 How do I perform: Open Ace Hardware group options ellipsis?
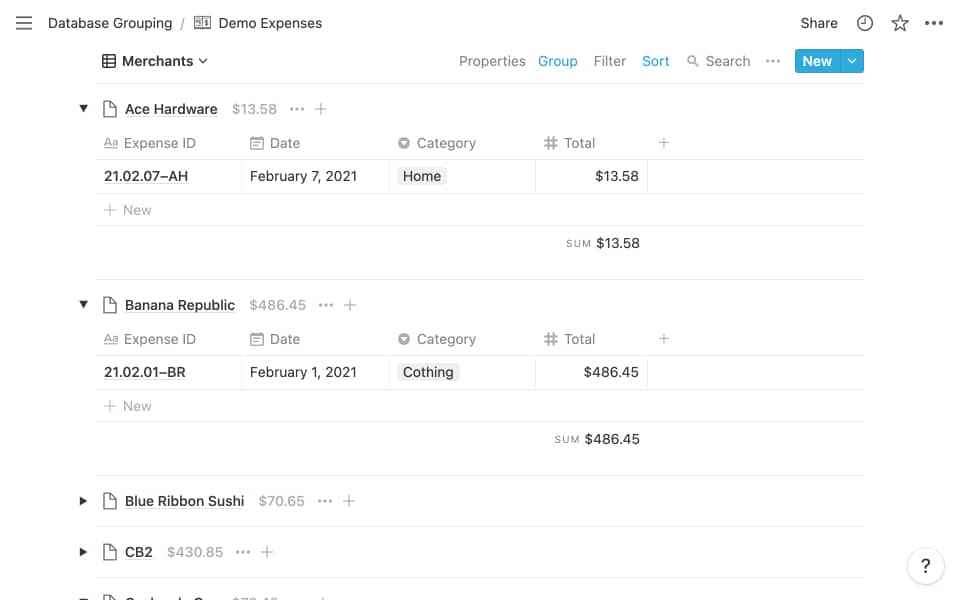coord(297,109)
